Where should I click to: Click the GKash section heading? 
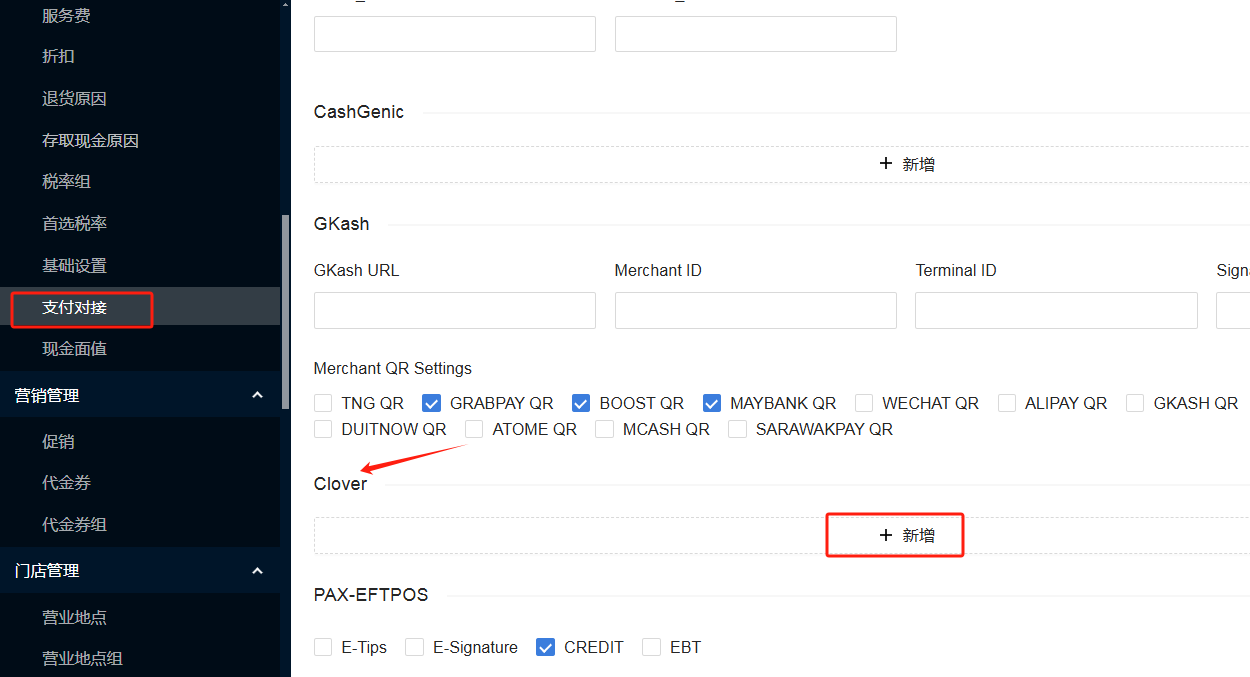click(x=342, y=224)
